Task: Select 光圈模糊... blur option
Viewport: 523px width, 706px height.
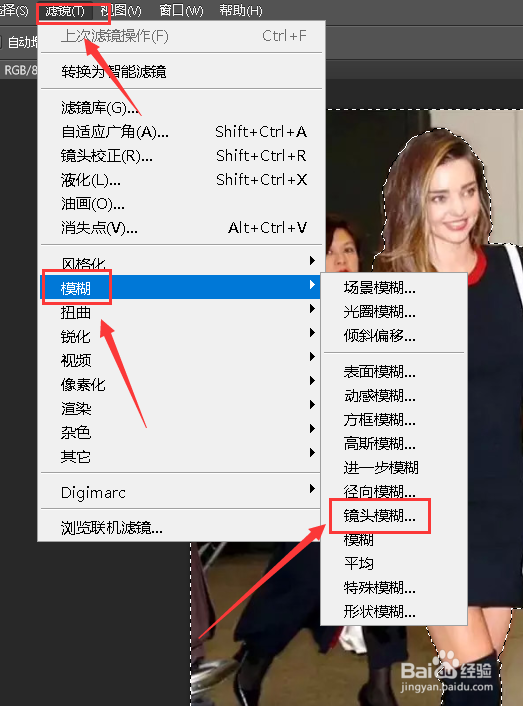Action: (394, 312)
